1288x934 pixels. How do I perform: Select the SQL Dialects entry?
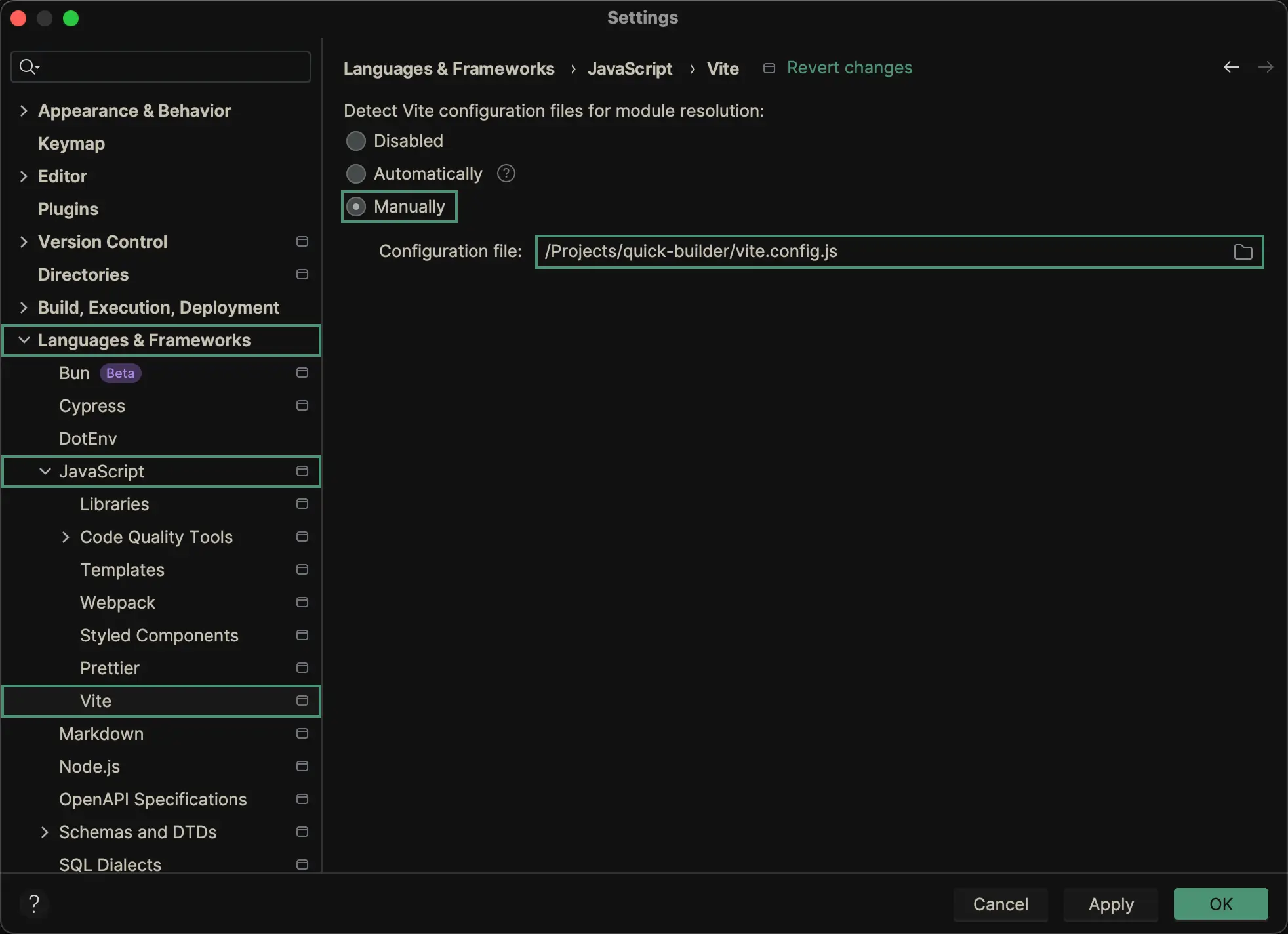(x=161, y=862)
